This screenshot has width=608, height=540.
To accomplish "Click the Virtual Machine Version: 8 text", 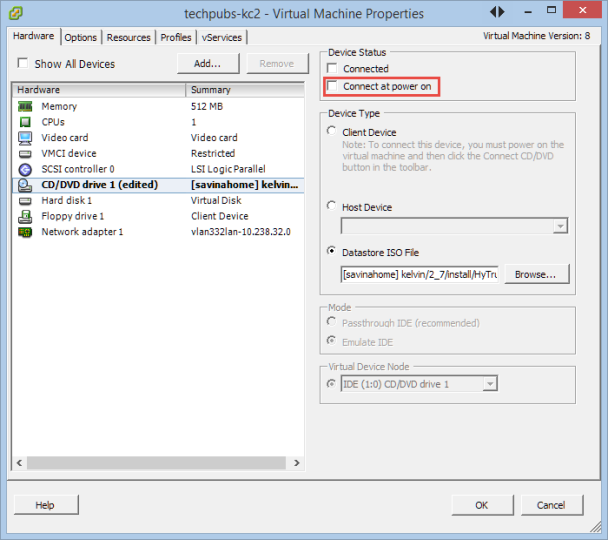I will [x=536, y=36].
